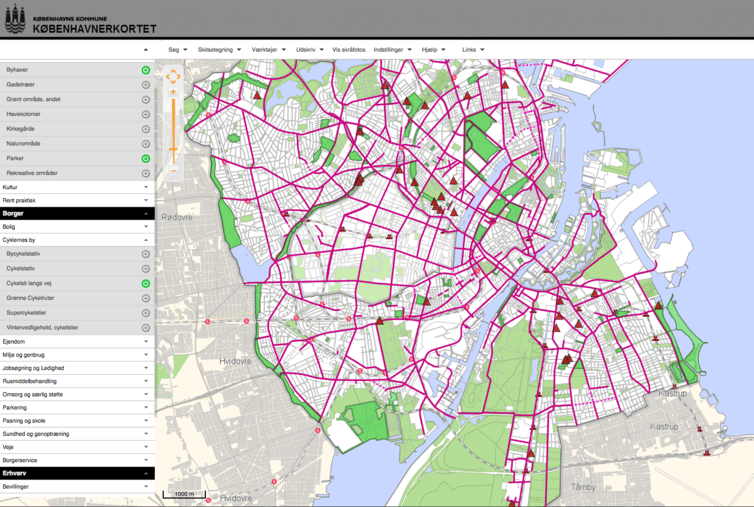754x507 pixels.
Task: Expand the Bolig category
Action: pyautogui.click(x=77, y=227)
